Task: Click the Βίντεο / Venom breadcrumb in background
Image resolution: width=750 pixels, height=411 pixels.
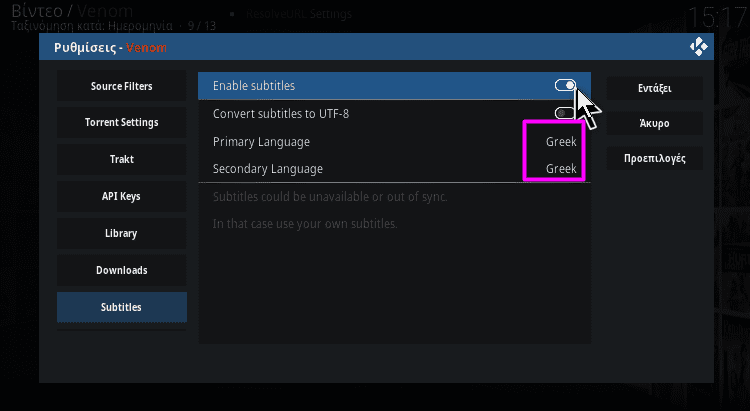Action: [72, 11]
